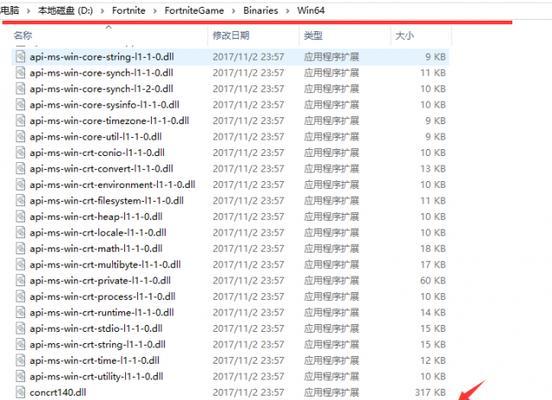This screenshot has width=552, height=400.
Task: Select the icon beside api-ms-win-core-timezone-l1-1-0.dll
Action: tap(20, 121)
